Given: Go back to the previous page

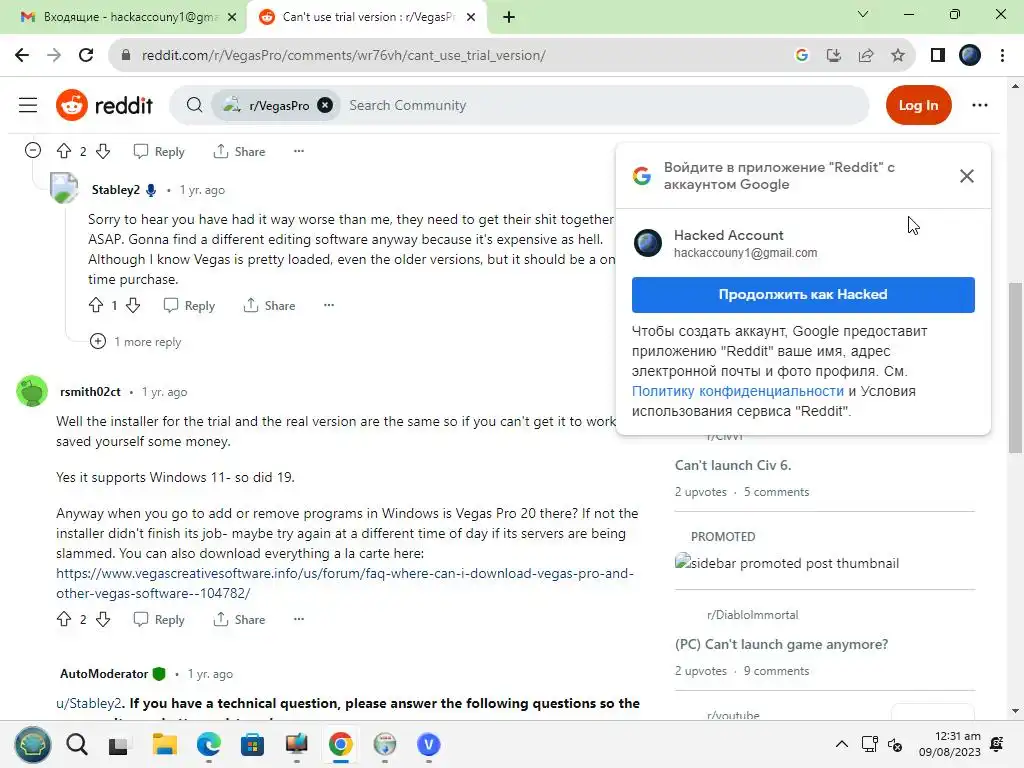Looking at the screenshot, I should click(22, 56).
